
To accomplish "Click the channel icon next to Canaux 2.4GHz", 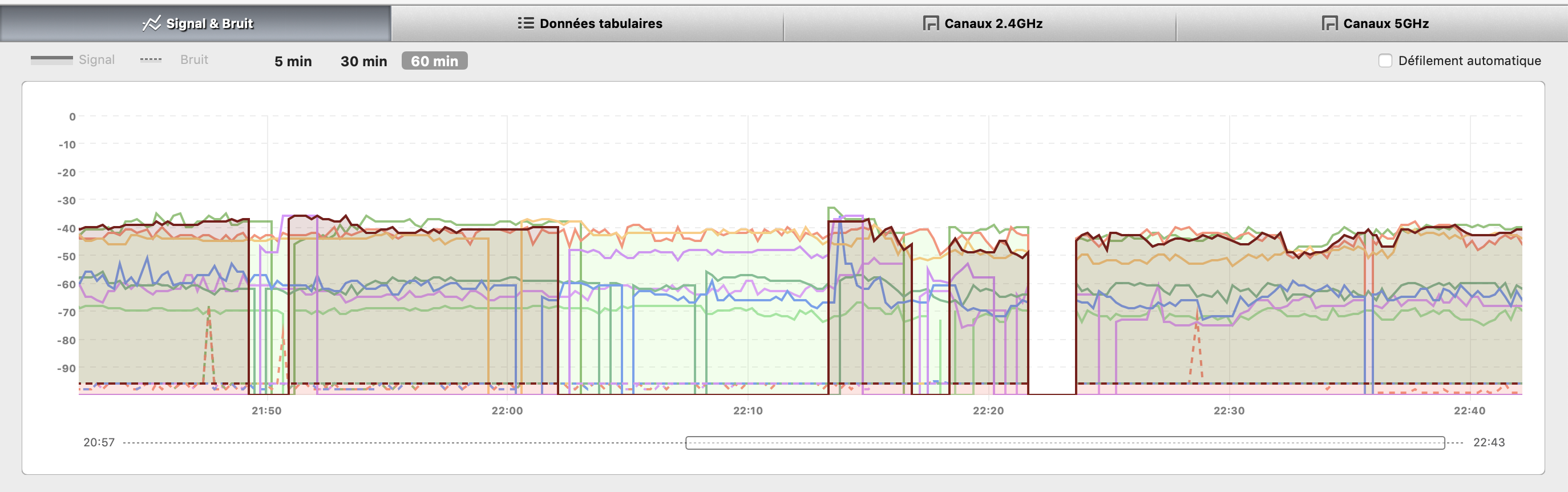I will 930,24.
